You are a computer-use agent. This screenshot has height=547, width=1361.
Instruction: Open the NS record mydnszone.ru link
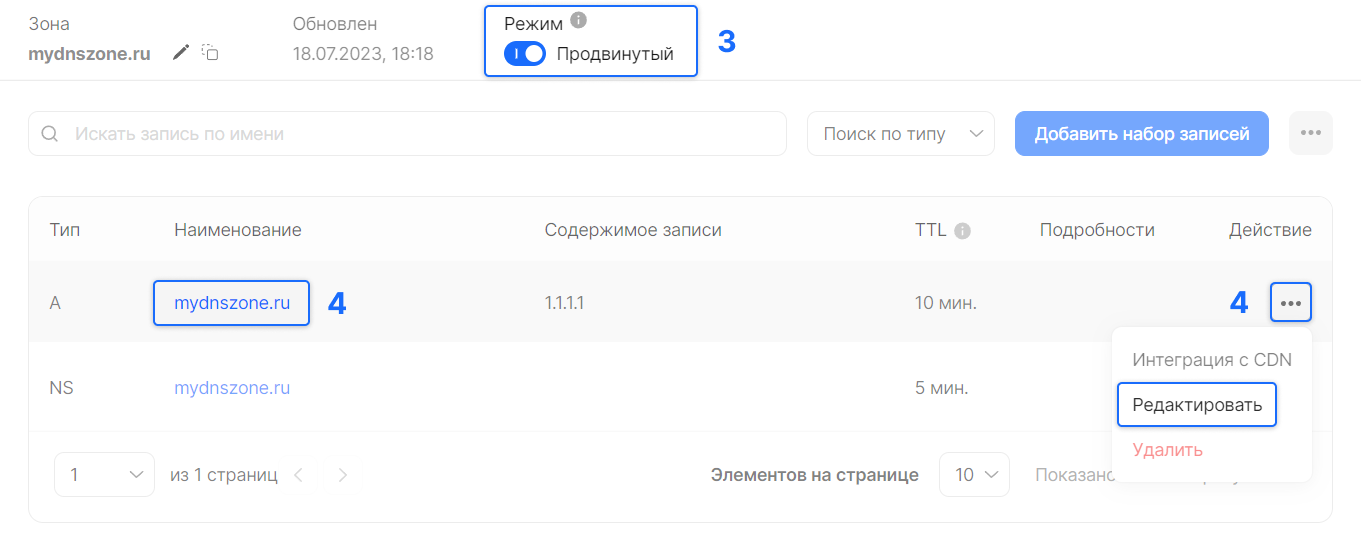(232, 387)
